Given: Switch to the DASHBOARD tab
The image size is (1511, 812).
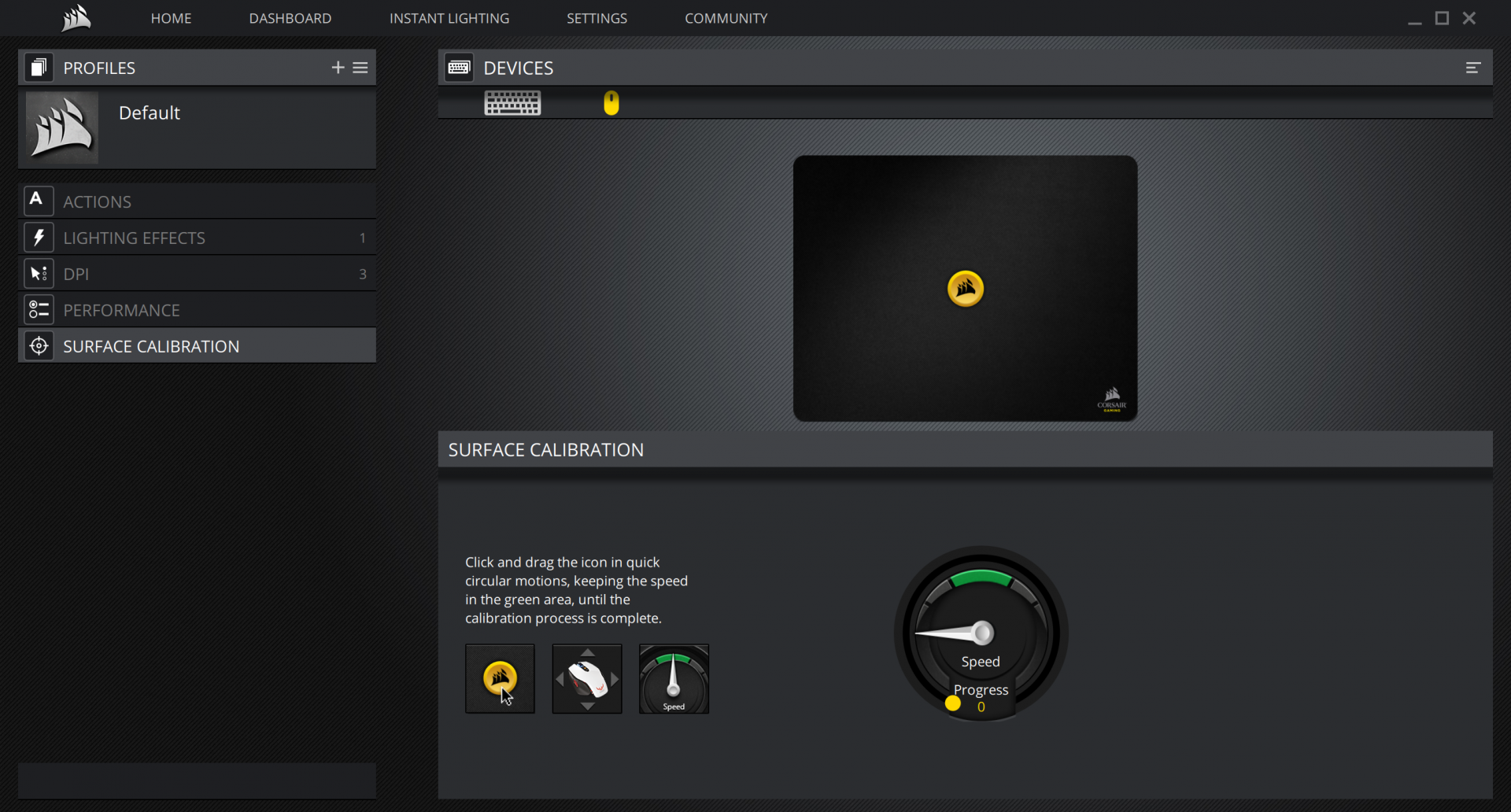Looking at the screenshot, I should tap(290, 18).
